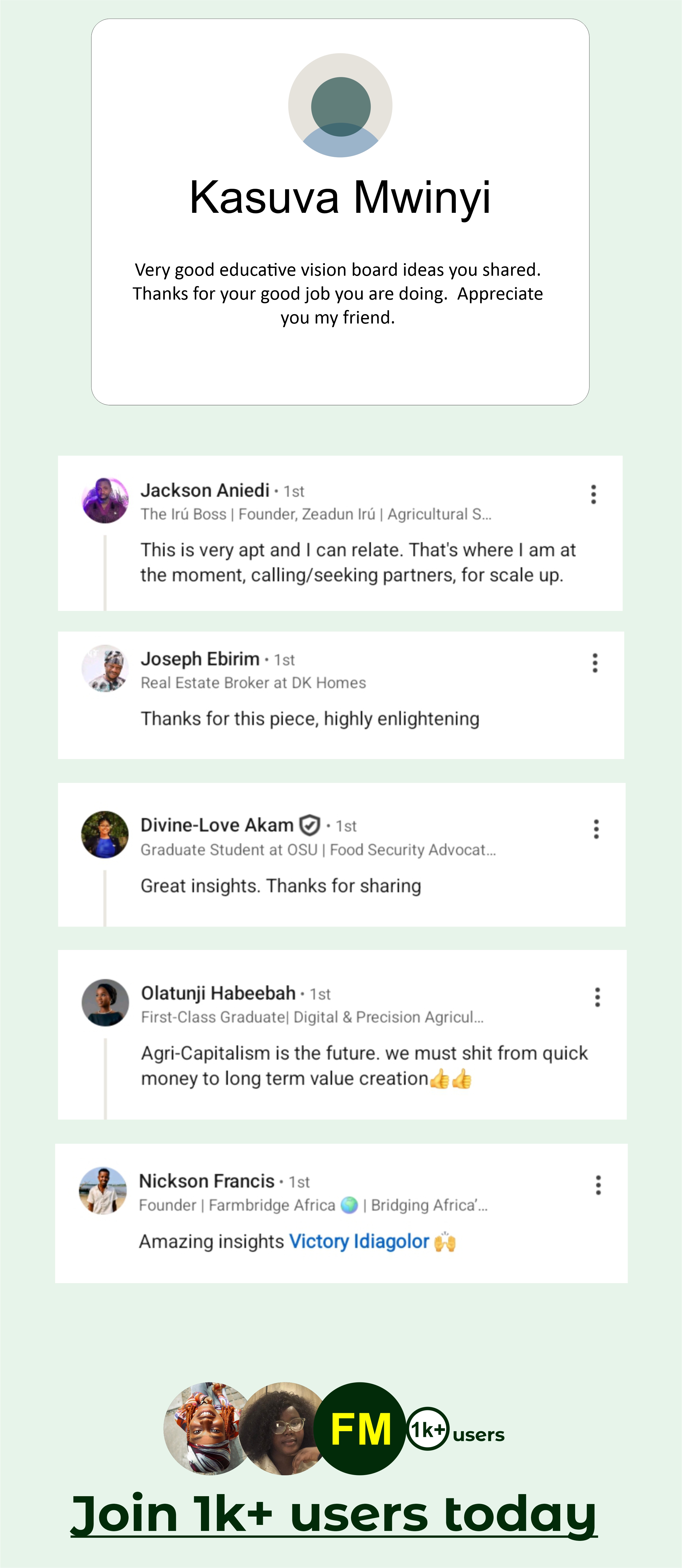Click three-dot menu for Olatunji Habeebah's comment
The width and height of the screenshot is (682, 1568).
click(597, 997)
